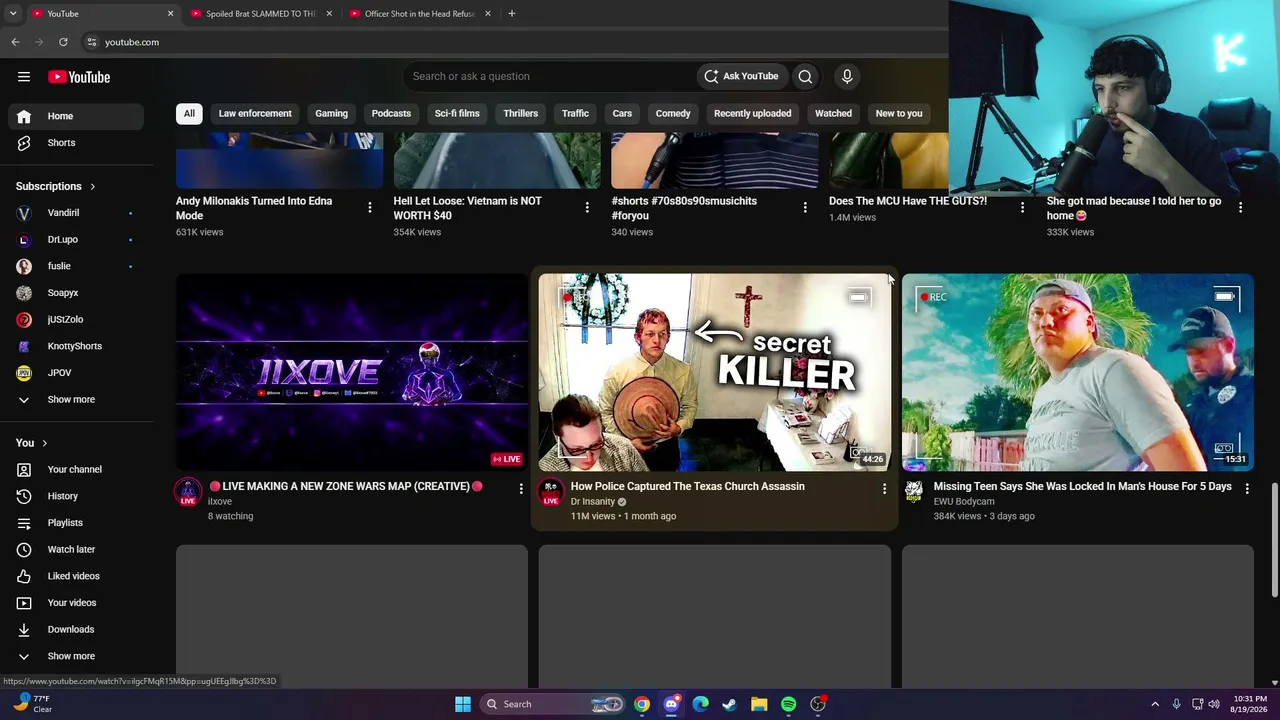
Task: Open Ask YouTube
Action: tap(741, 76)
